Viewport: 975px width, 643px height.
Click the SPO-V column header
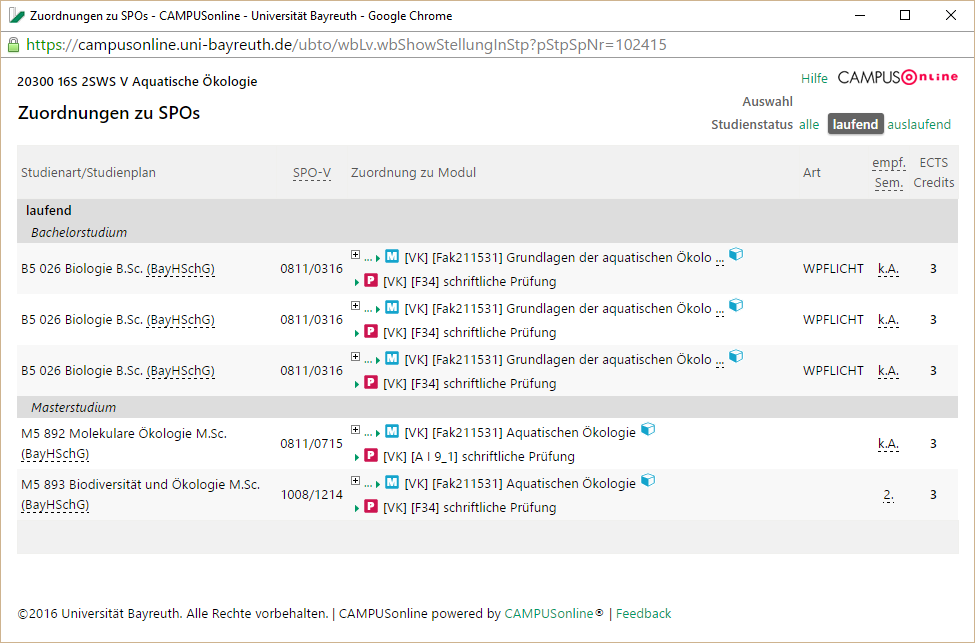pos(312,173)
